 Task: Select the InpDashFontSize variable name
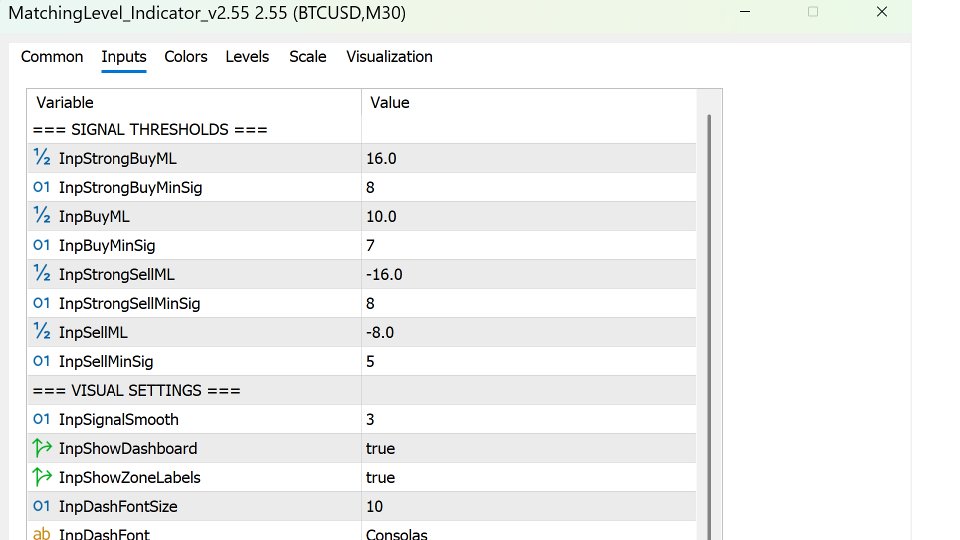pos(118,506)
